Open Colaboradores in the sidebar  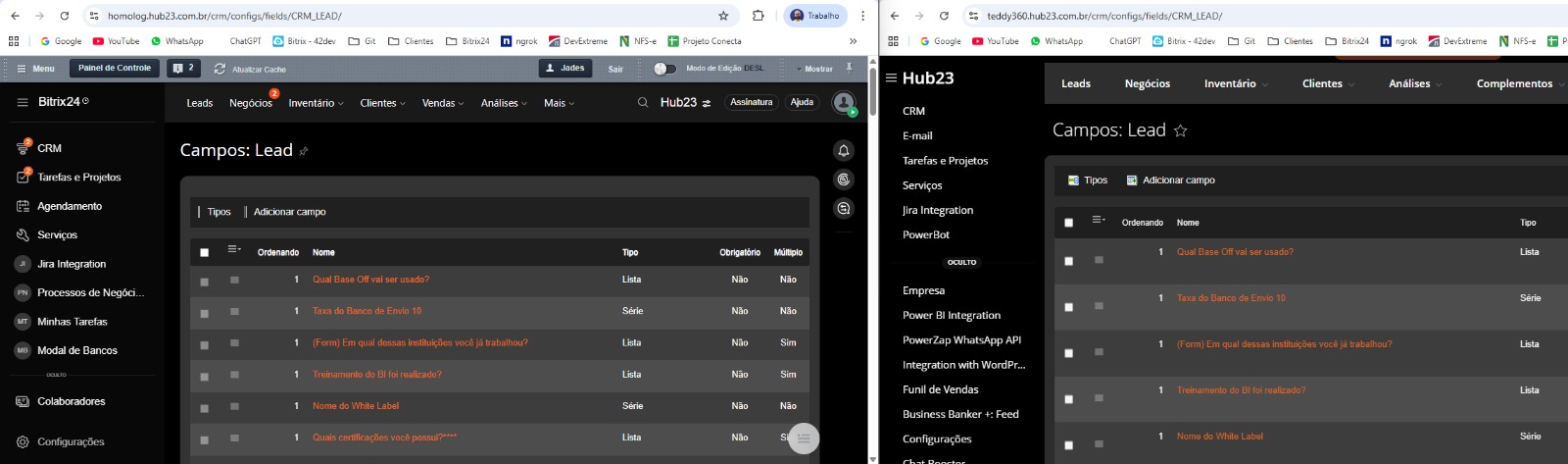pyautogui.click(x=71, y=401)
